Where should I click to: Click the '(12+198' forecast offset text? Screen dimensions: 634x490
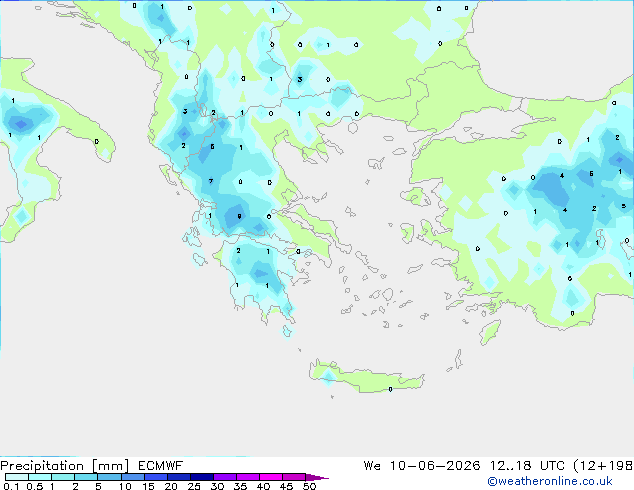(x=603, y=466)
